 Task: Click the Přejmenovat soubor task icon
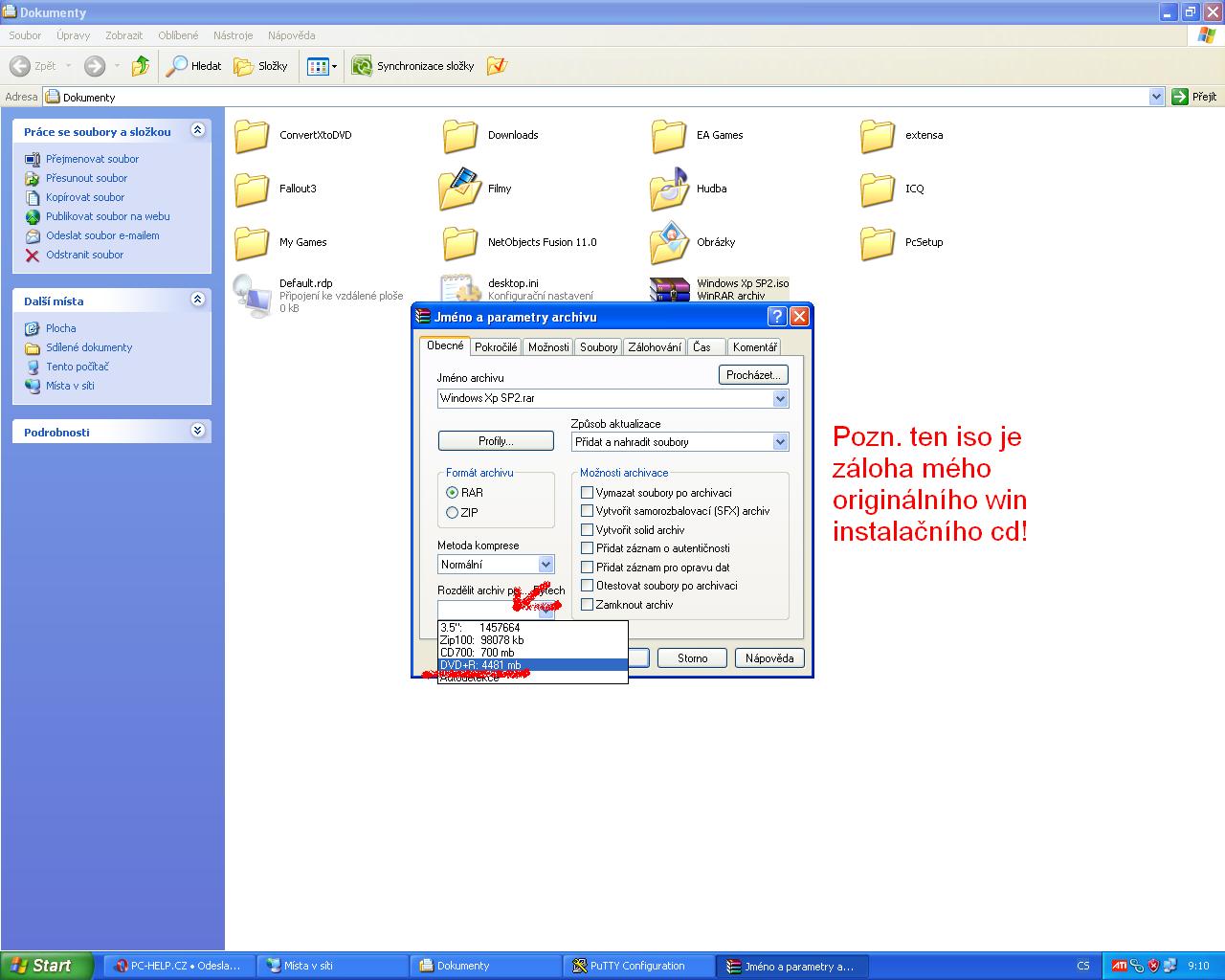click(x=33, y=159)
